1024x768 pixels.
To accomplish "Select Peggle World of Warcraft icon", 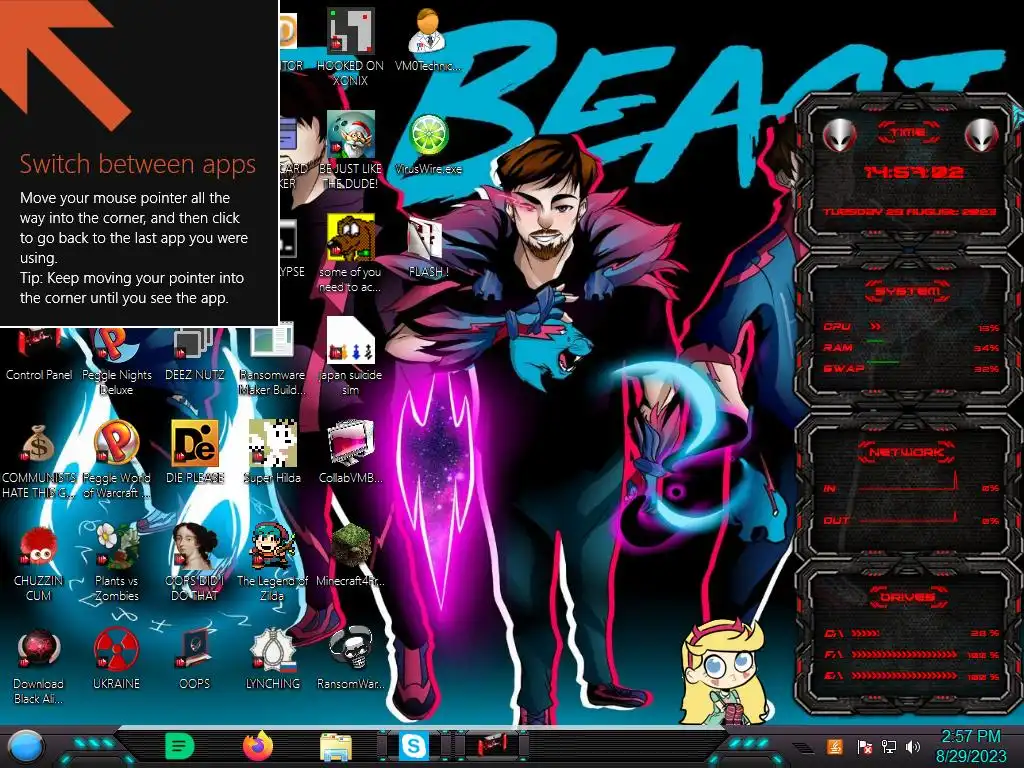I will click(x=116, y=460).
